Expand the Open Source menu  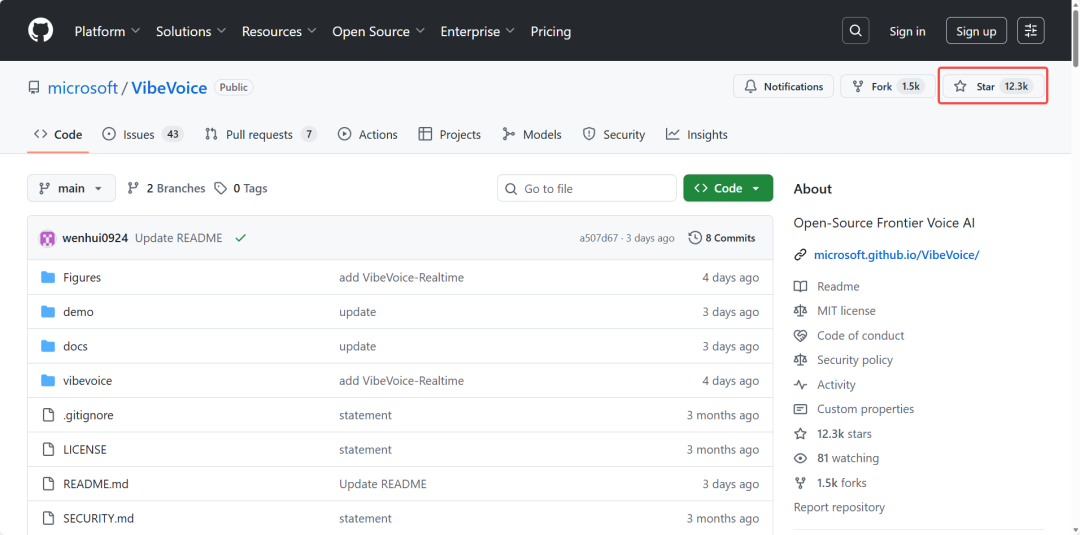tap(378, 32)
